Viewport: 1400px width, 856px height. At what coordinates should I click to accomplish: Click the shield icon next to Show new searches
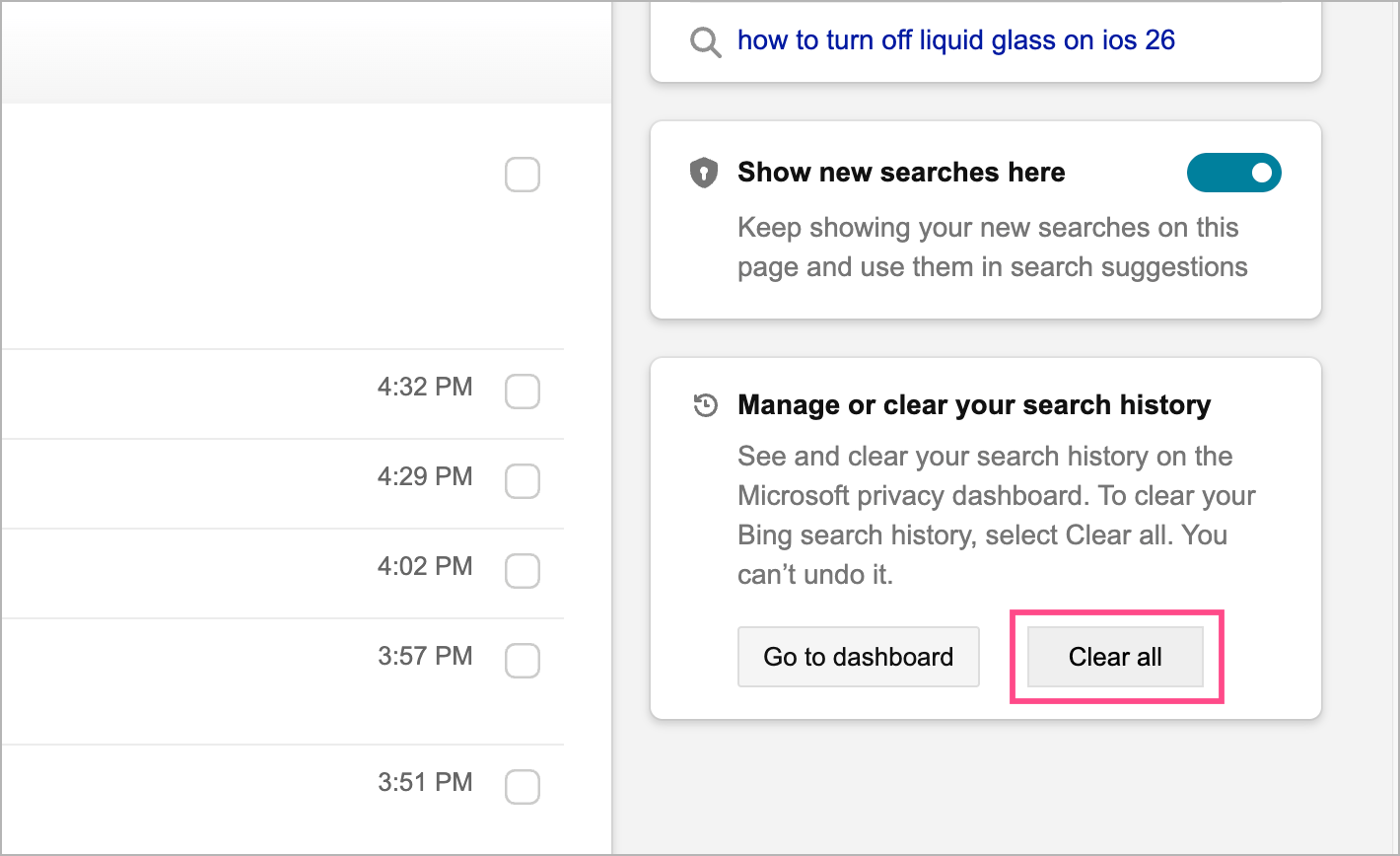tap(702, 174)
